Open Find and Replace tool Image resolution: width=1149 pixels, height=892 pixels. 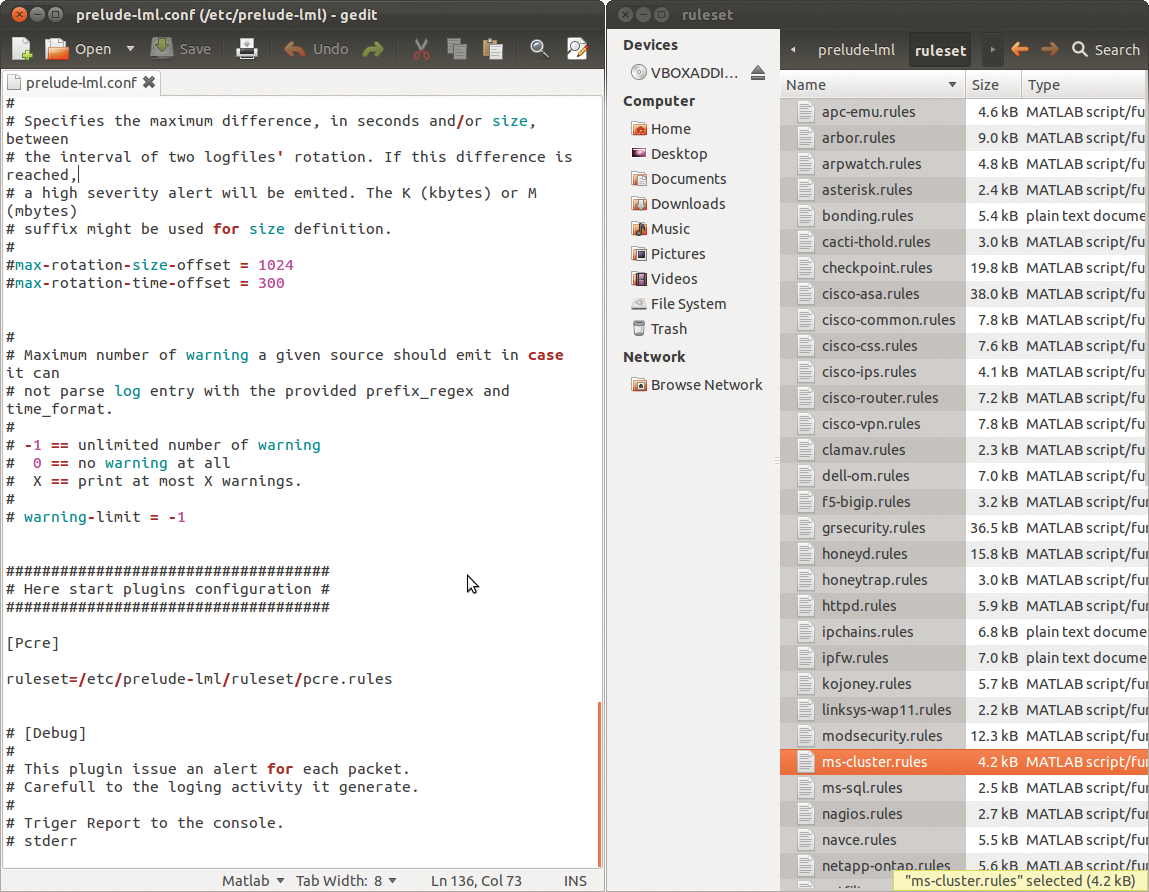coord(577,49)
